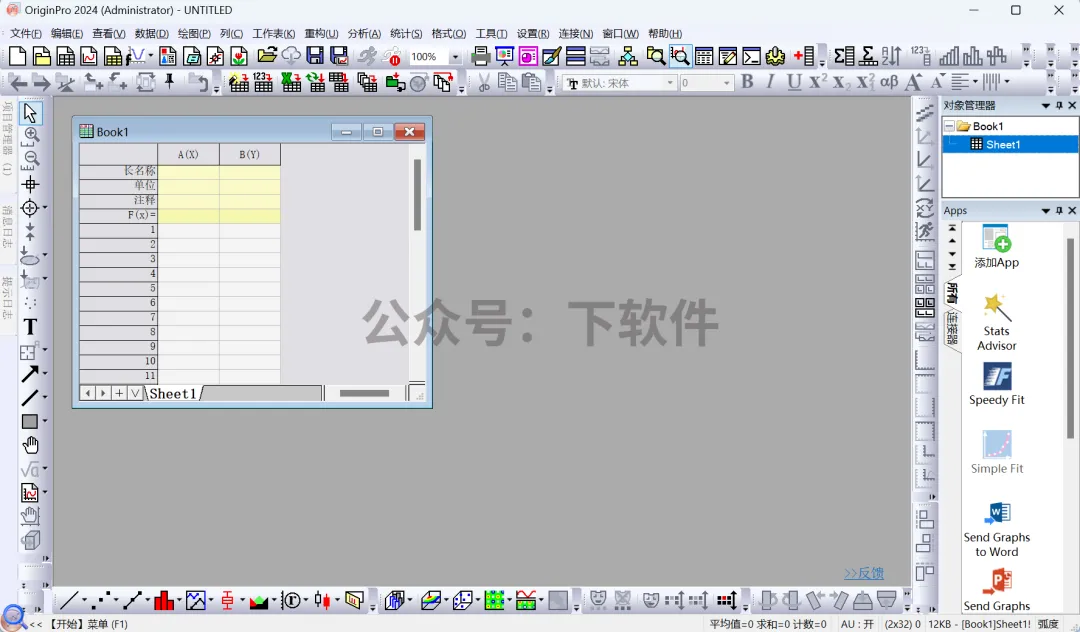This screenshot has height=632, width=1080.
Task: Toggle Underline formatting button
Action: [794, 83]
